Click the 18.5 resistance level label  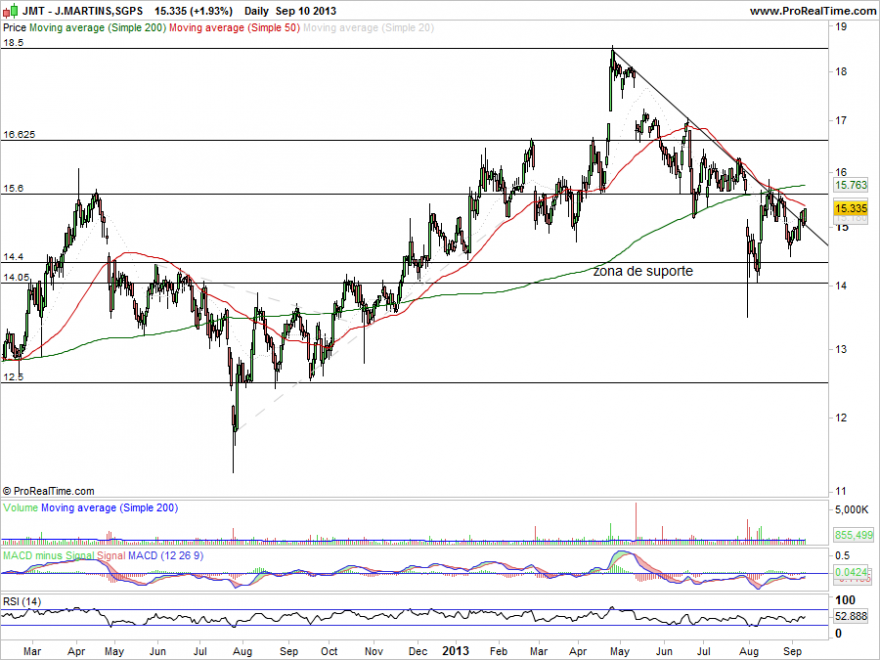point(13,43)
